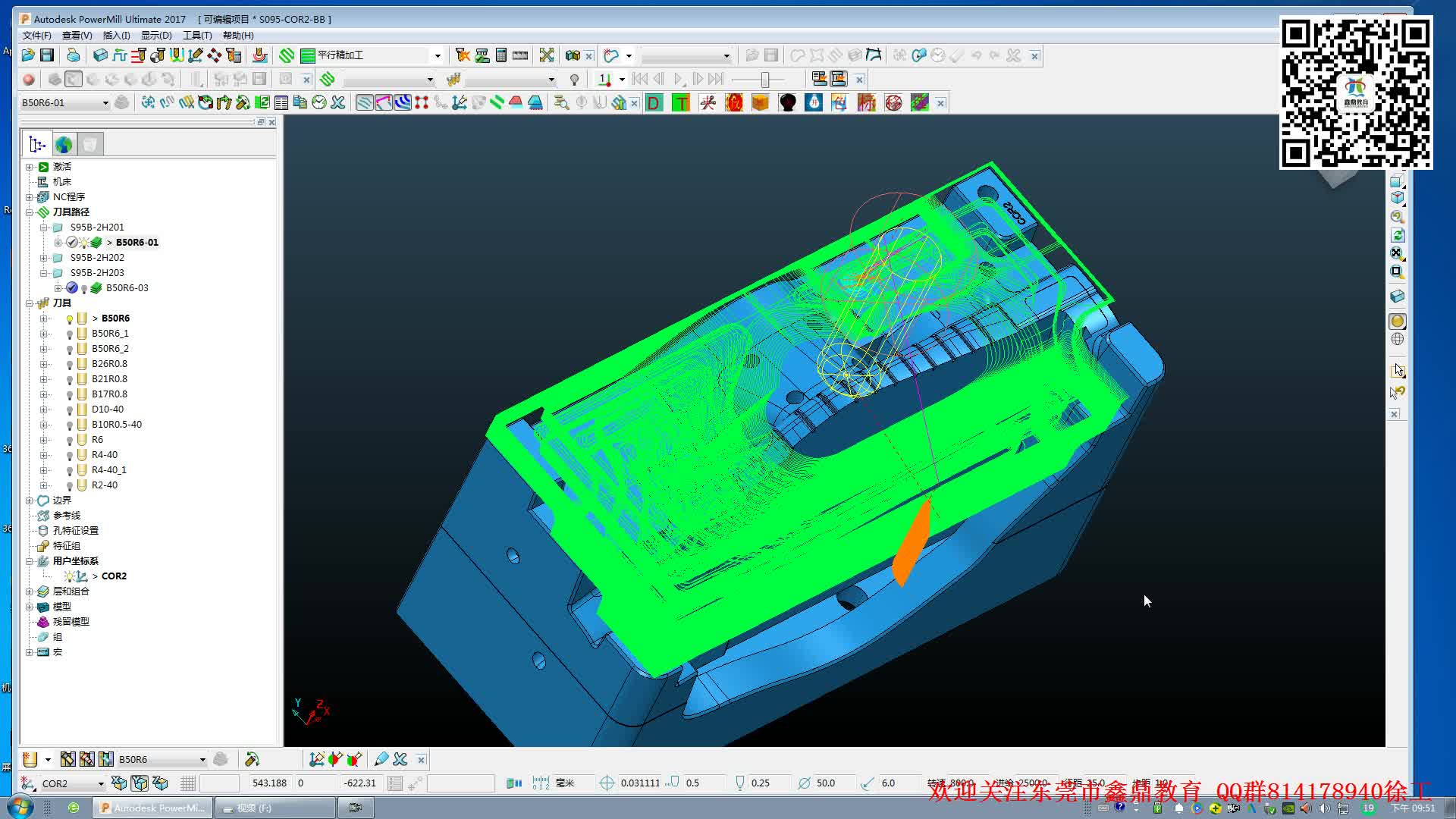
Task: Click the resize to fit icon
Action: [x=547, y=55]
